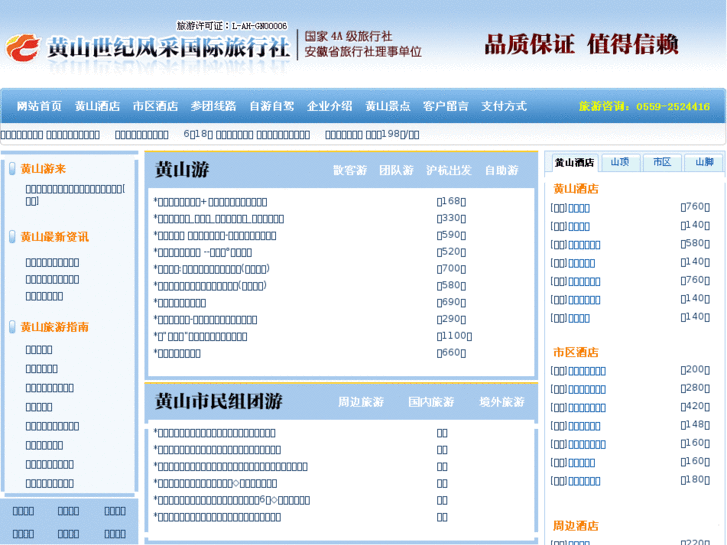The width and height of the screenshot is (727, 545).
Task: Open 自游自驾 menu item
Action: pyautogui.click(x=272, y=106)
